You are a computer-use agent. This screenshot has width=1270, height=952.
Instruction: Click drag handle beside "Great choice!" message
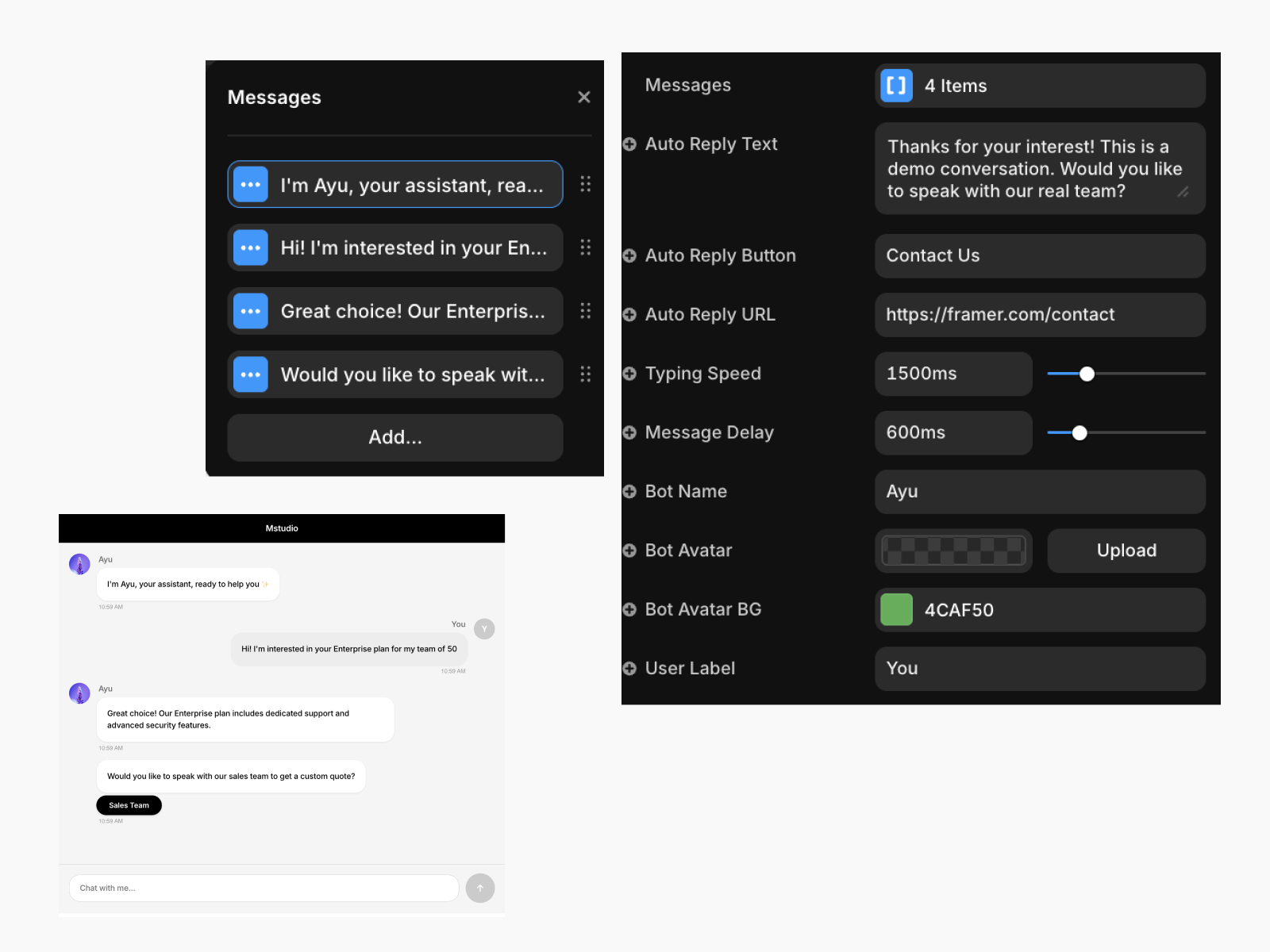click(x=585, y=311)
